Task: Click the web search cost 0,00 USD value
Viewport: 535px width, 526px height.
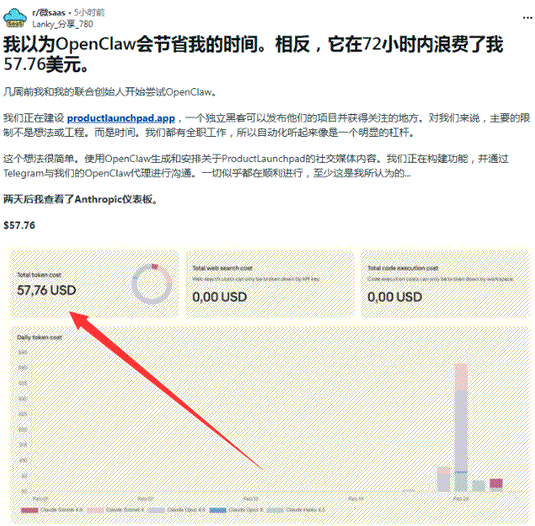Action: pos(219,297)
